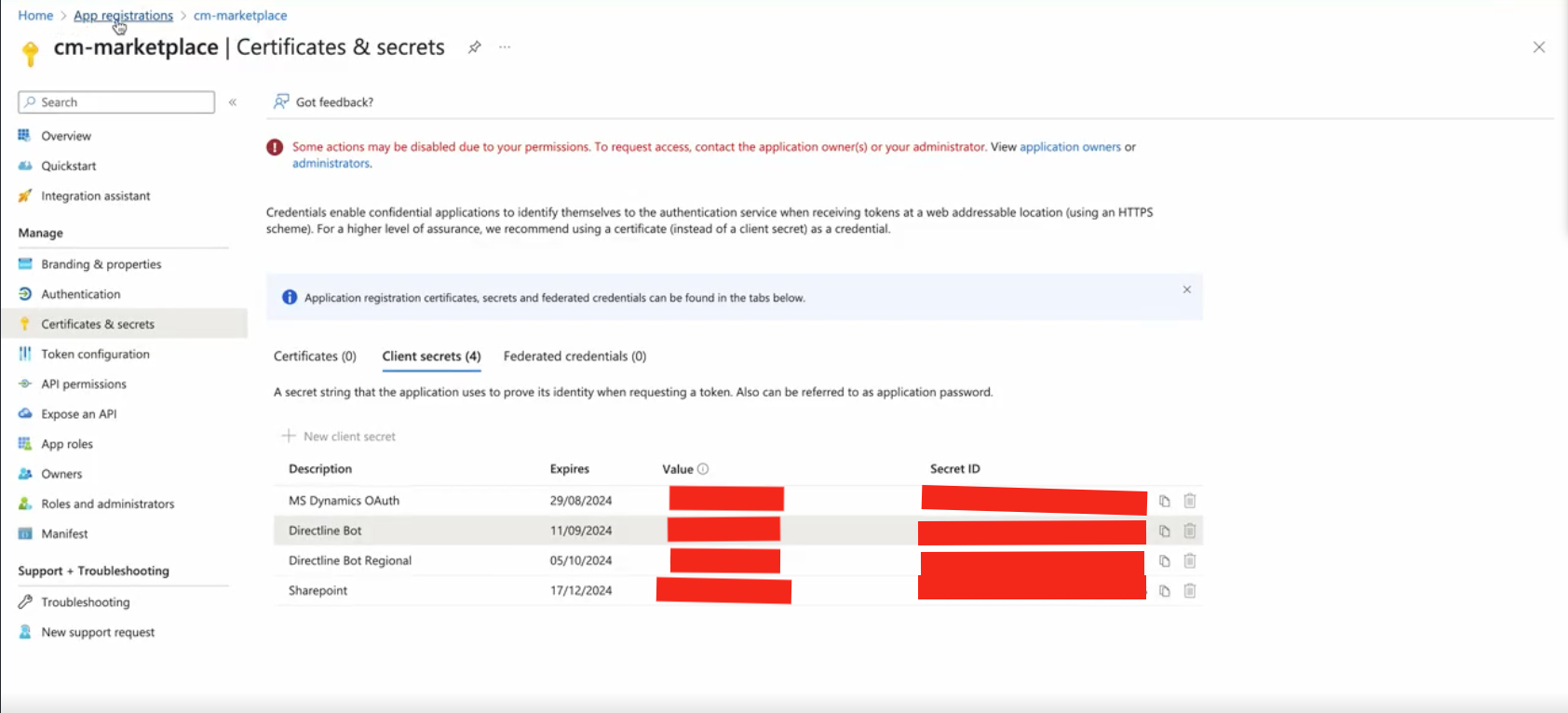1568x713 pixels.
Task: View the Owners page
Action: point(61,474)
